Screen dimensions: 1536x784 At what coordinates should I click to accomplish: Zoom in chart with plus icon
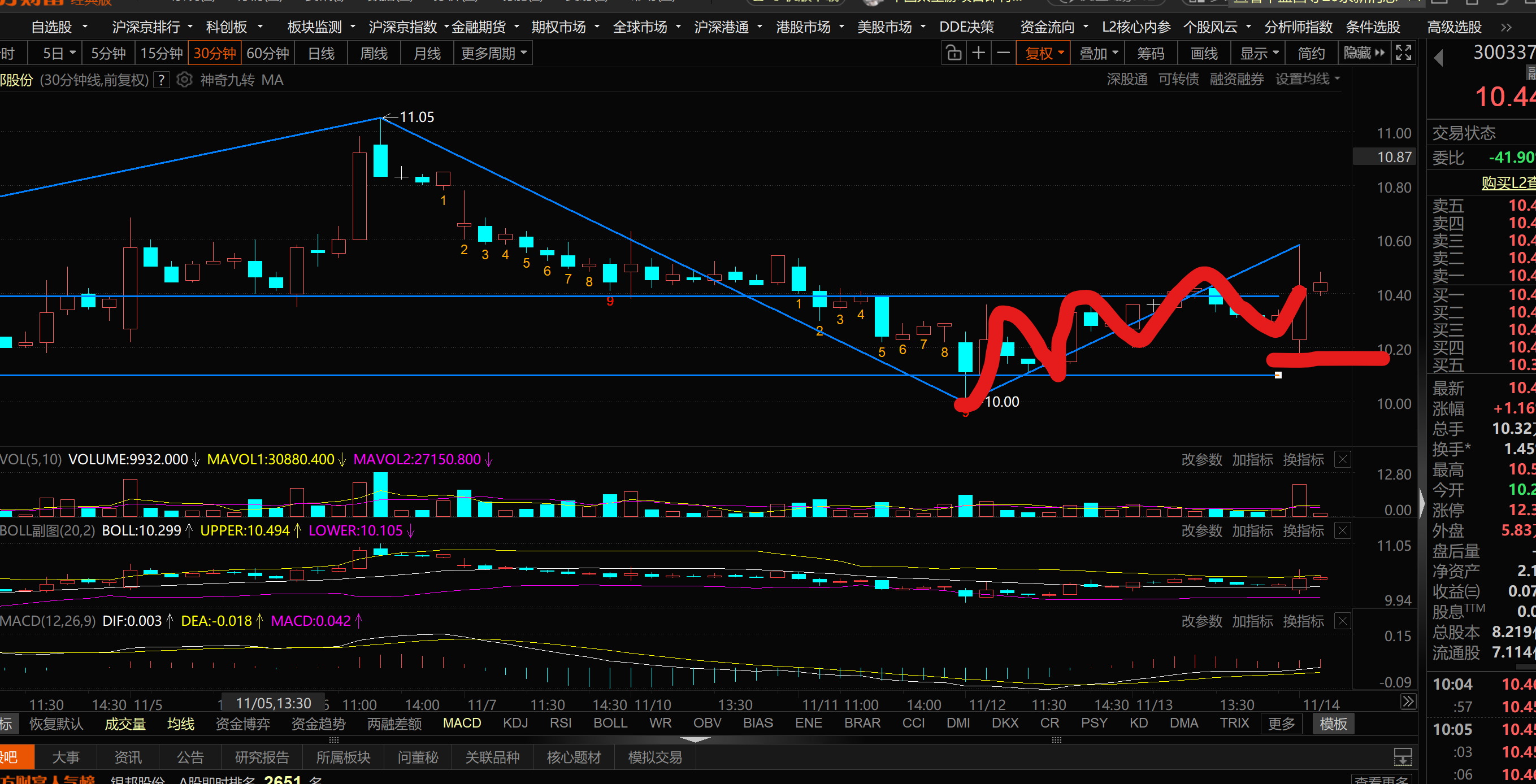coord(978,54)
